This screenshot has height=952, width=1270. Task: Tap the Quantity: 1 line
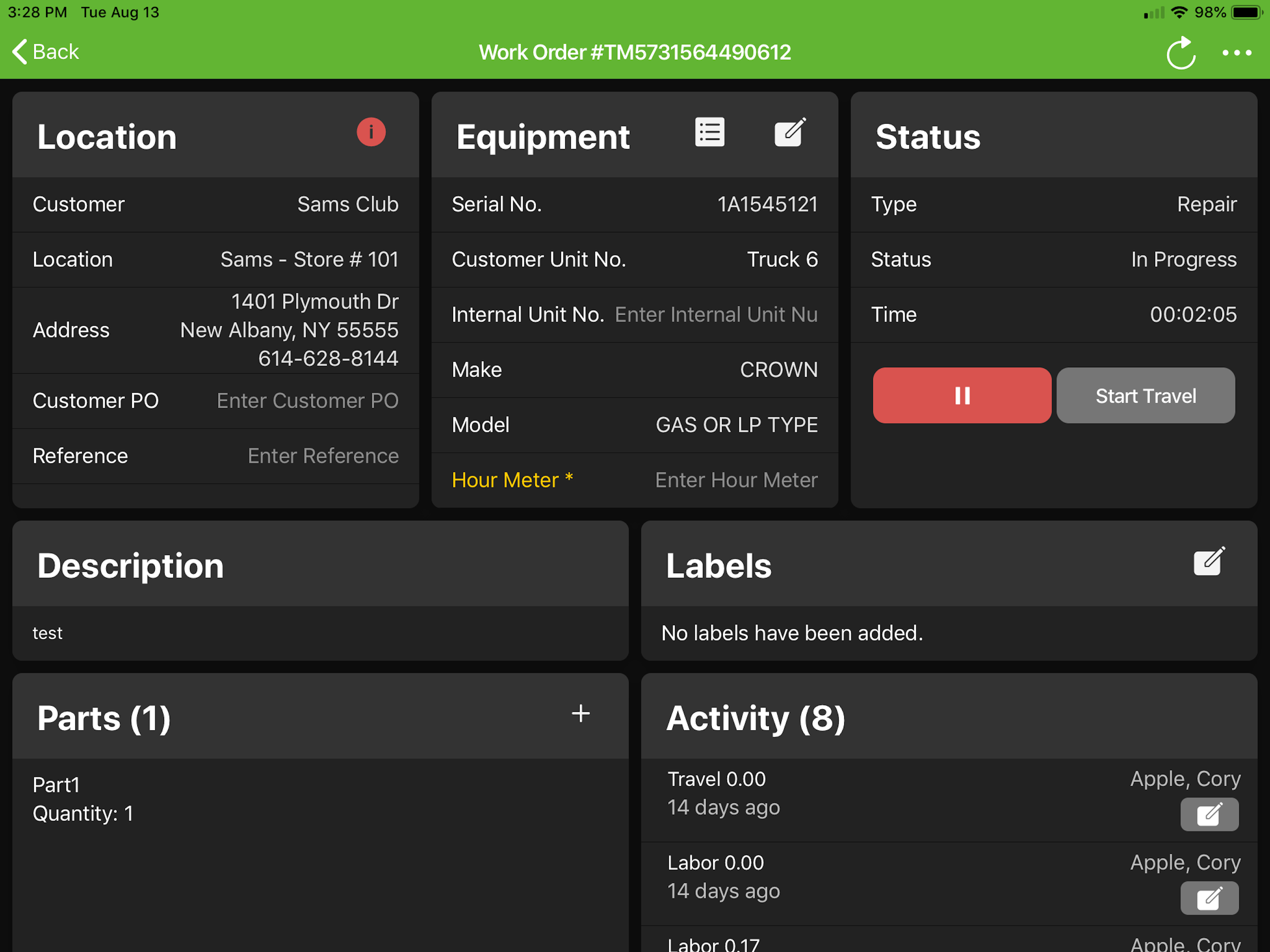pyautogui.click(x=83, y=813)
